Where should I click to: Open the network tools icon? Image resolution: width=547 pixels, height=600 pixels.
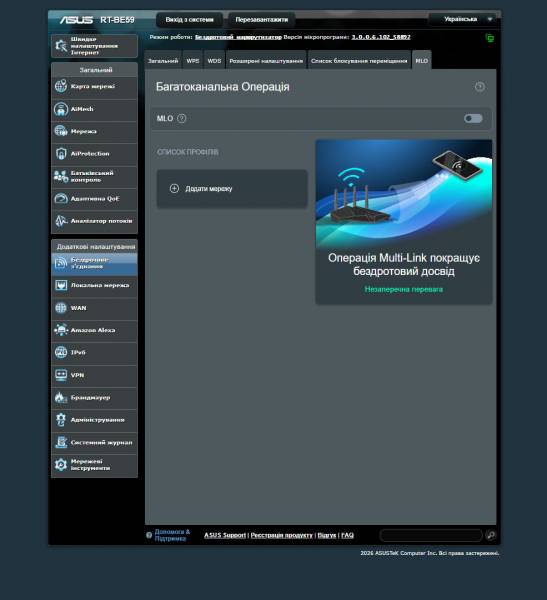click(x=61, y=465)
